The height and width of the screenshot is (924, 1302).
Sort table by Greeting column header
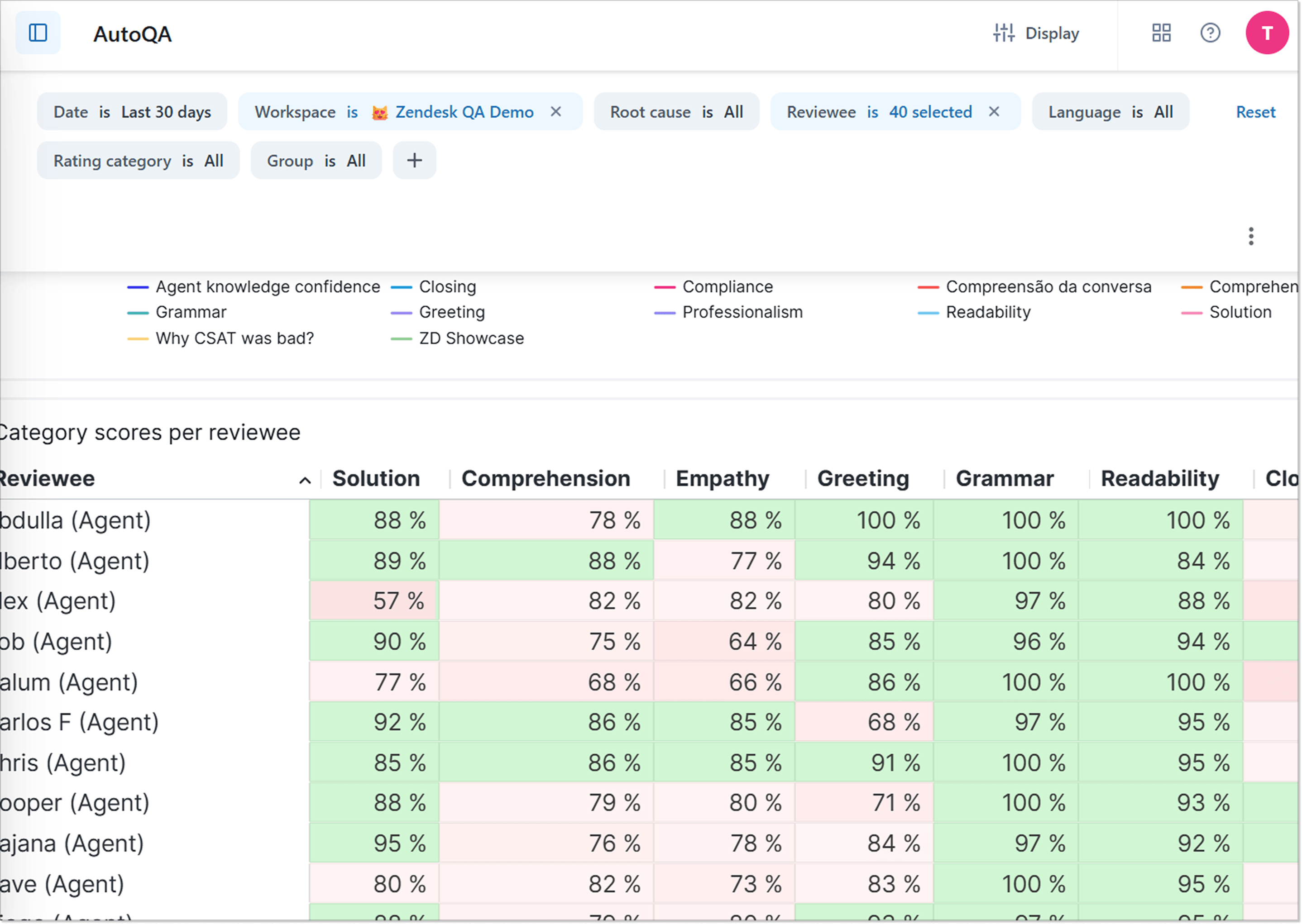(863, 479)
